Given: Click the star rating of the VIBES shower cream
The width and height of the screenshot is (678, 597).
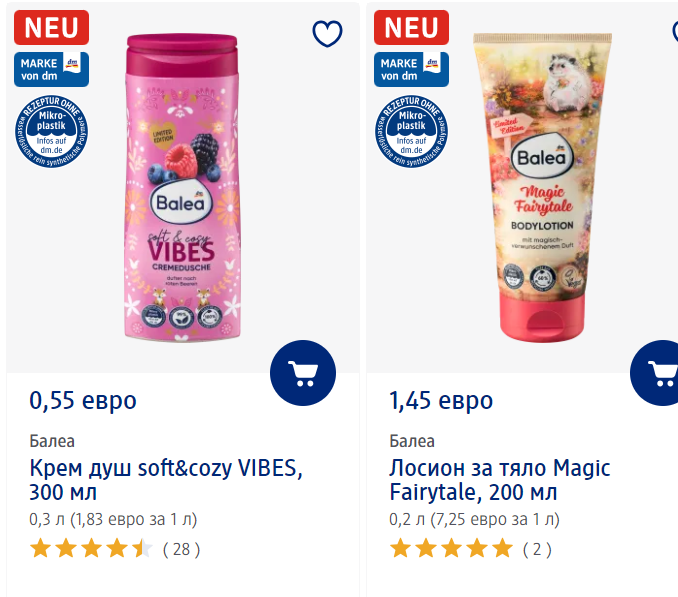Looking at the screenshot, I should [91, 548].
